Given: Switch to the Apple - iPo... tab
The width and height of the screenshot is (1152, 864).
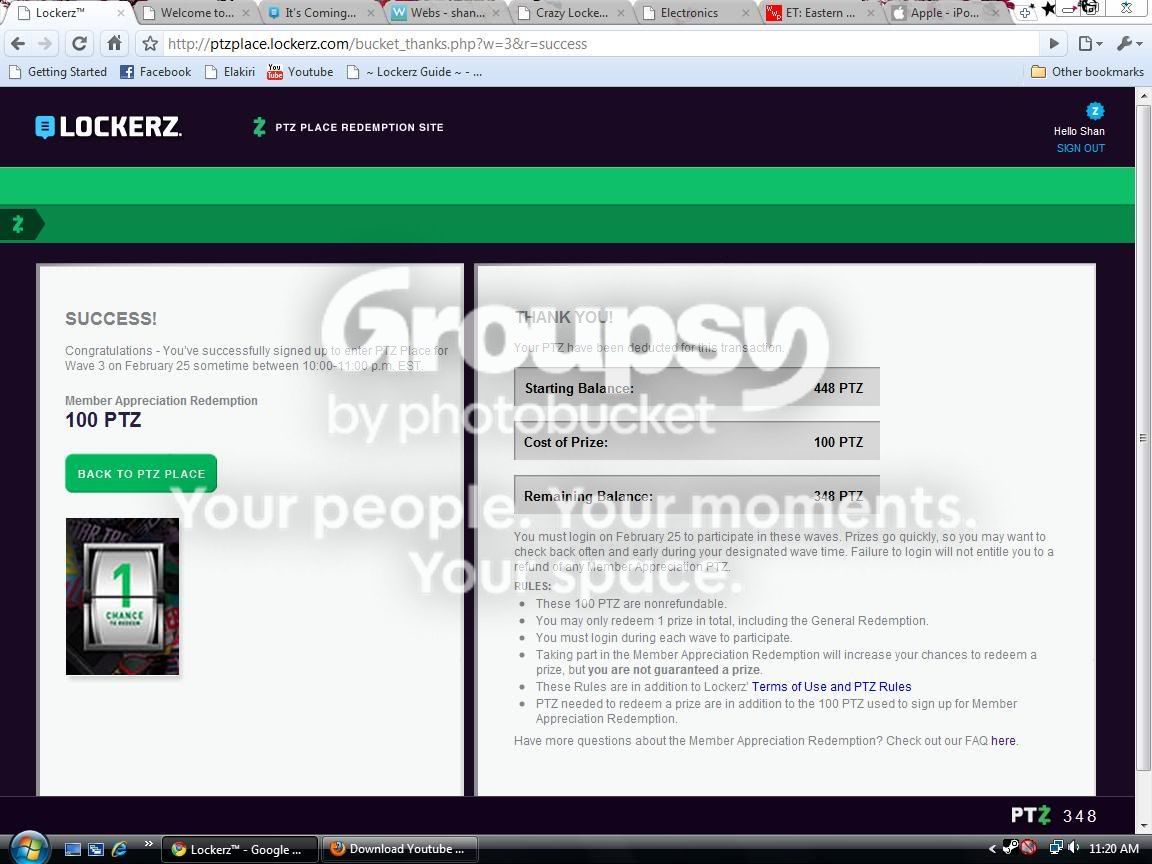Looking at the screenshot, I should [945, 12].
